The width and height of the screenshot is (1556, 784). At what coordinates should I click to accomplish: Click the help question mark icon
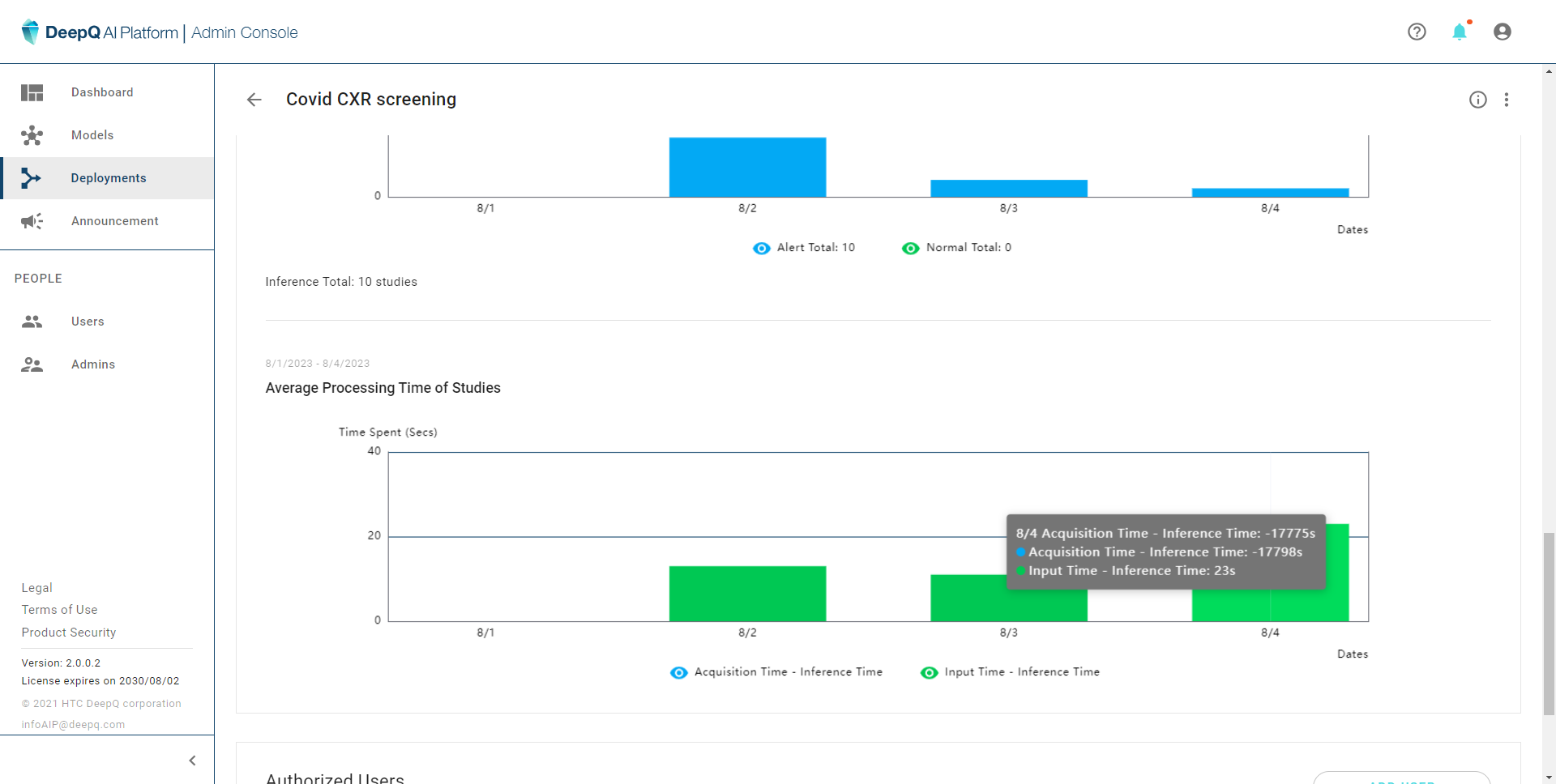(x=1417, y=32)
